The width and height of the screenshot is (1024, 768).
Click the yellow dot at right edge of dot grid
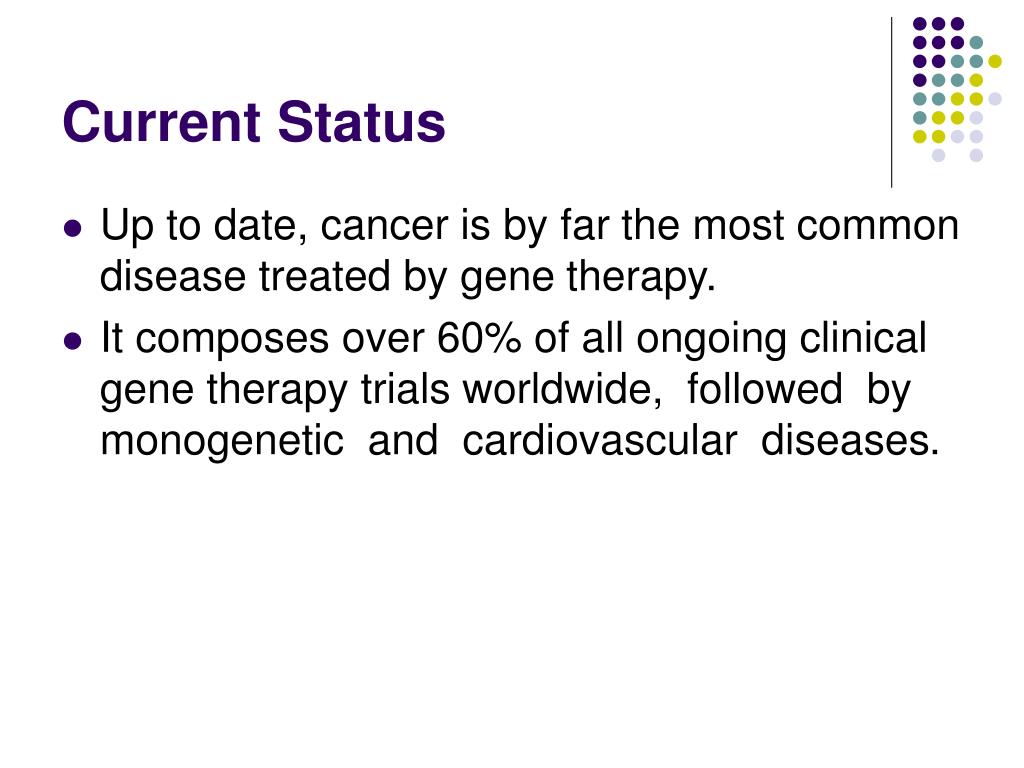(x=995, y=61)
